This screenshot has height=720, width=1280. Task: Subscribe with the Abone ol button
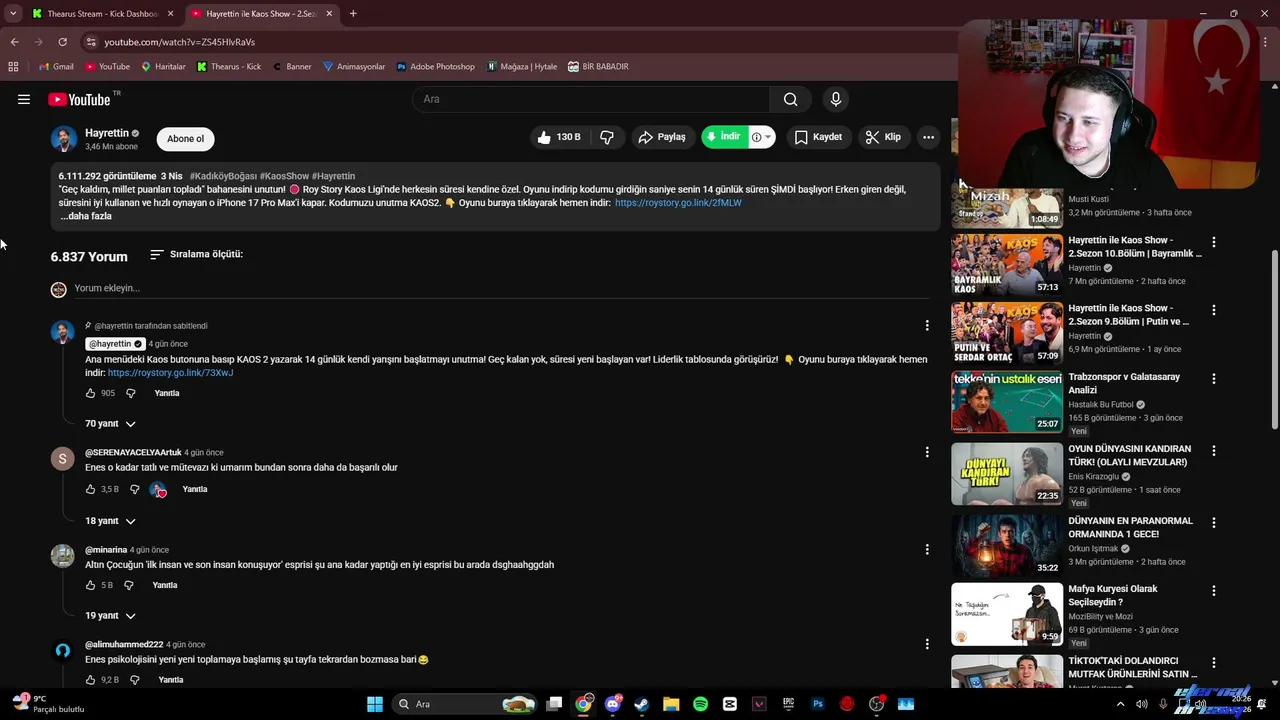coord(185,139)
